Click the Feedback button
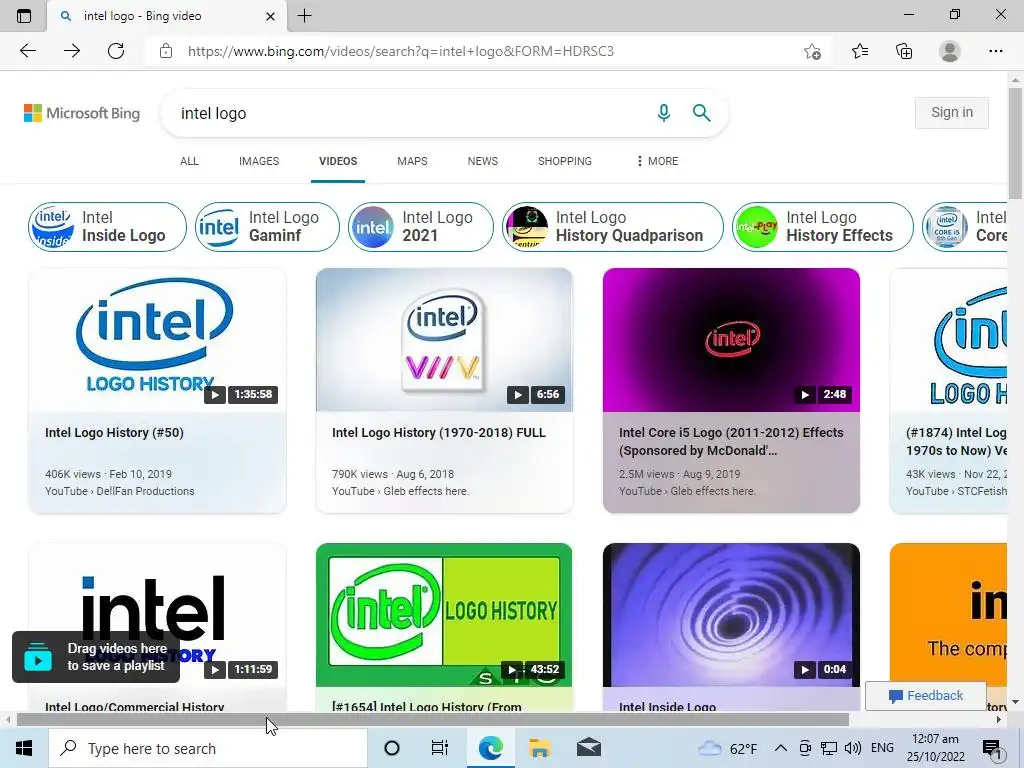1024x768 pixels. click(x=925, y=696)
